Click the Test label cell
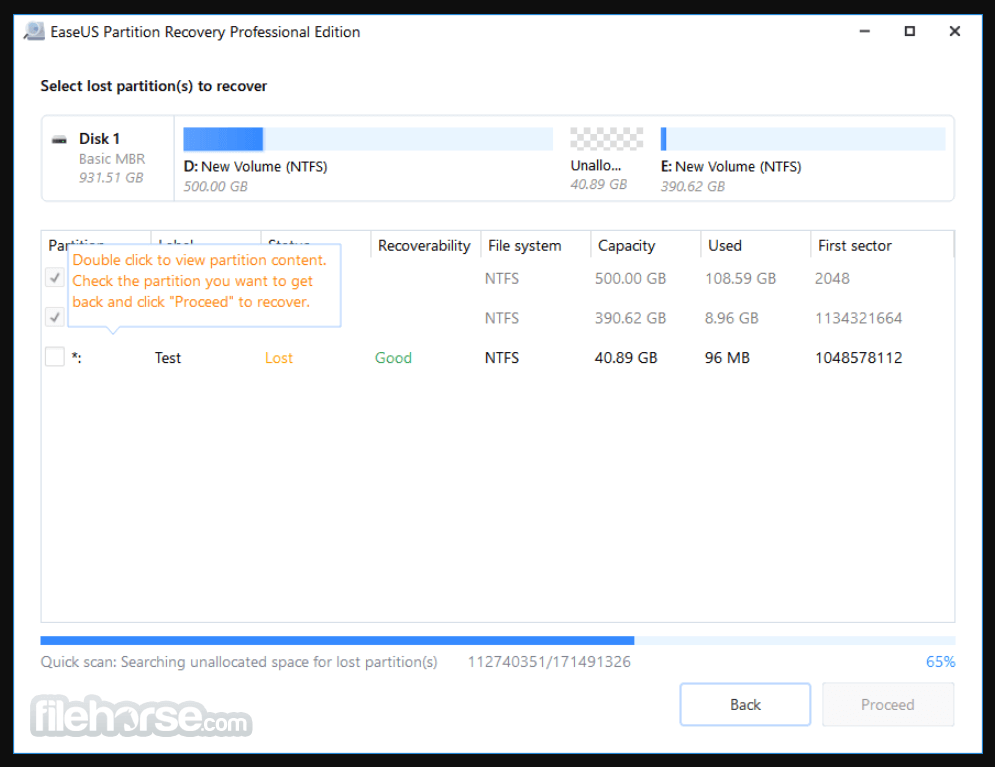This screenshot has width=995, height=767. point(168,358)
